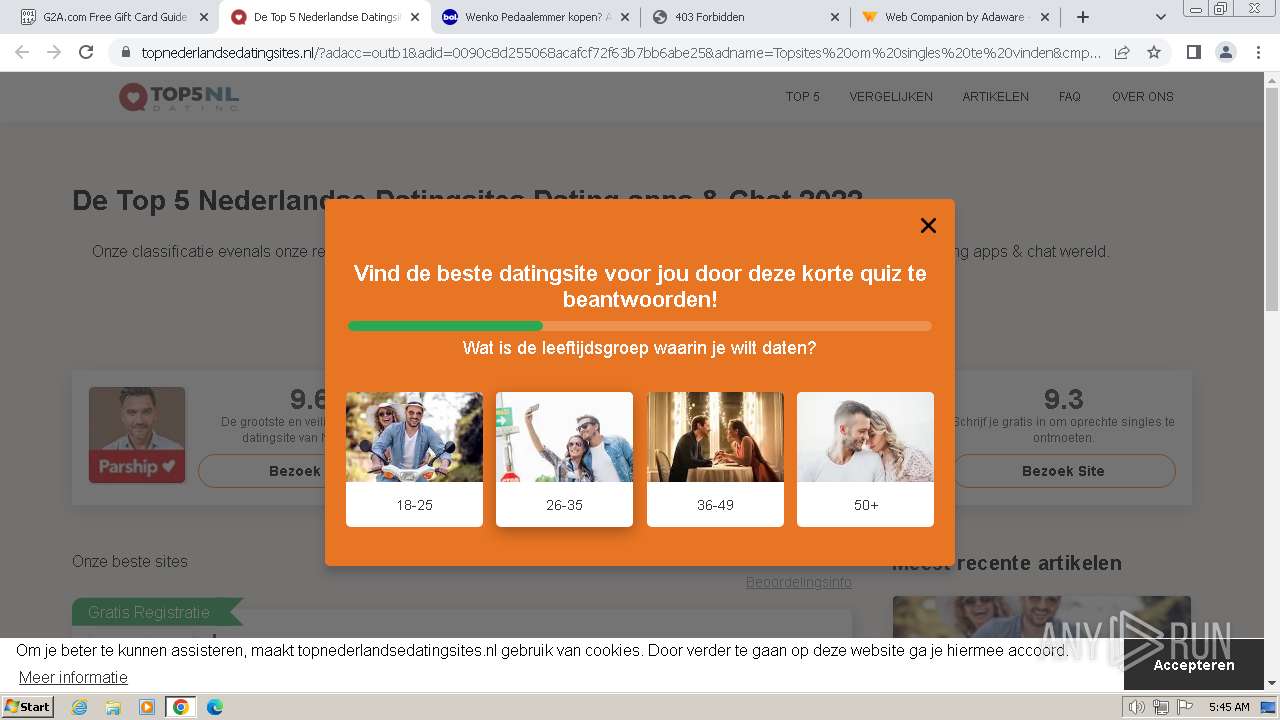The width and height of the screenshot is (1280, 720).
Task: Expand the tab search dropdown arrow
Action: tap(1160, 17)
